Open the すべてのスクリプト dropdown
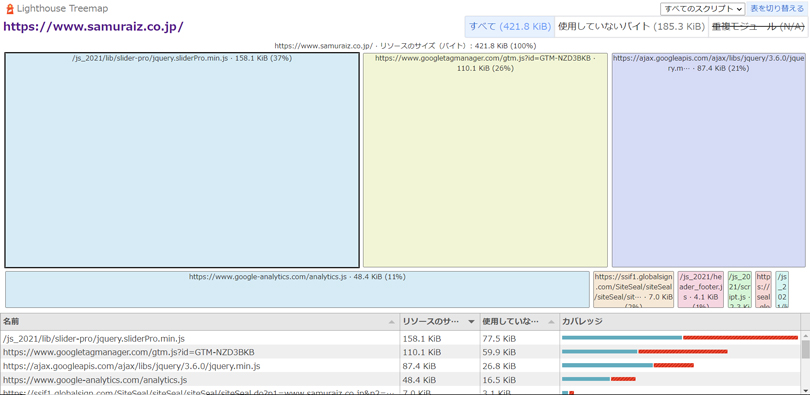Viewport: 810px width, 395px height. (703, 9)
